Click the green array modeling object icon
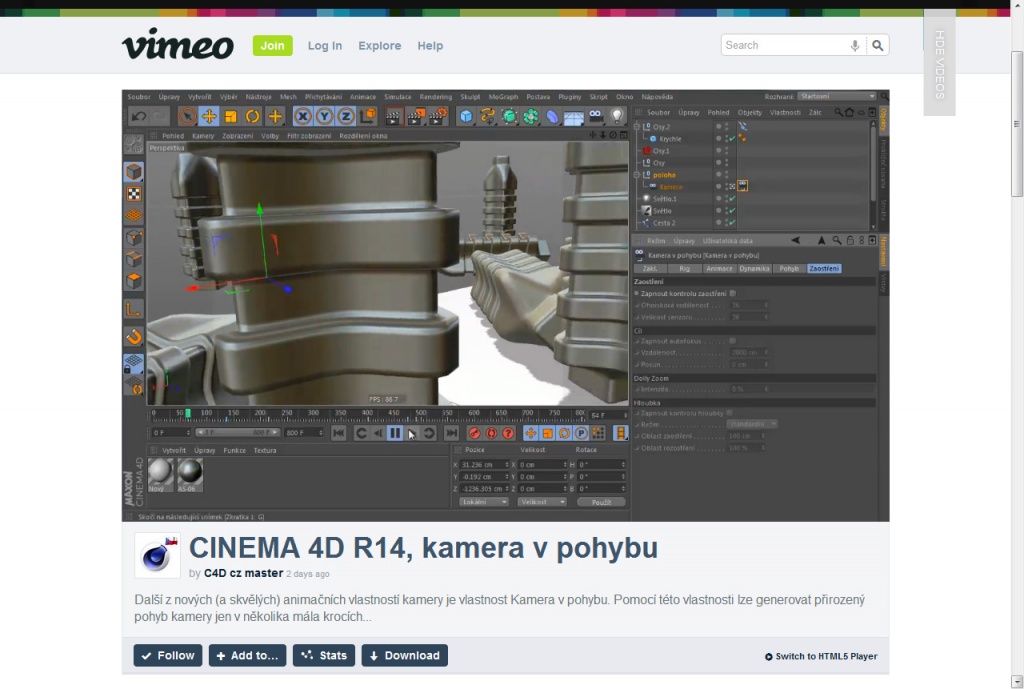Image resolution: width=1024 pixels, height=689 pixels. 530,117
